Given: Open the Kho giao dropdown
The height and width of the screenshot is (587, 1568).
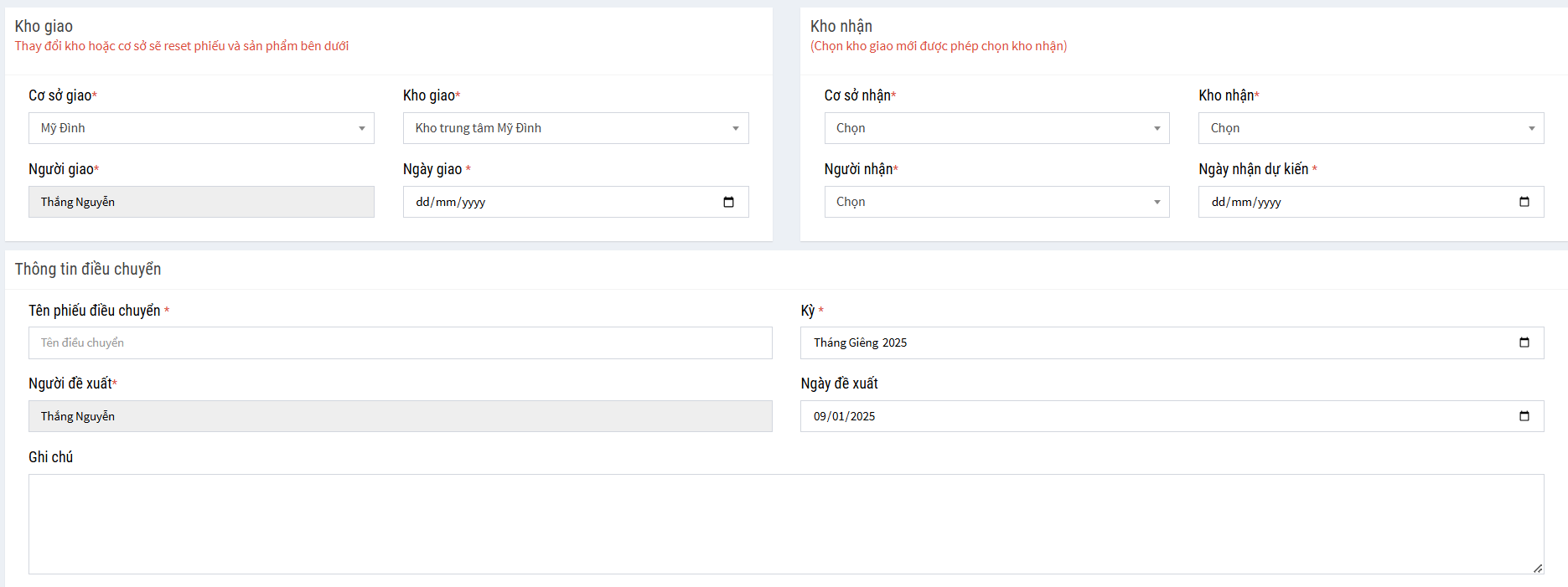Looking at the screenshot, I should [575, 128].
